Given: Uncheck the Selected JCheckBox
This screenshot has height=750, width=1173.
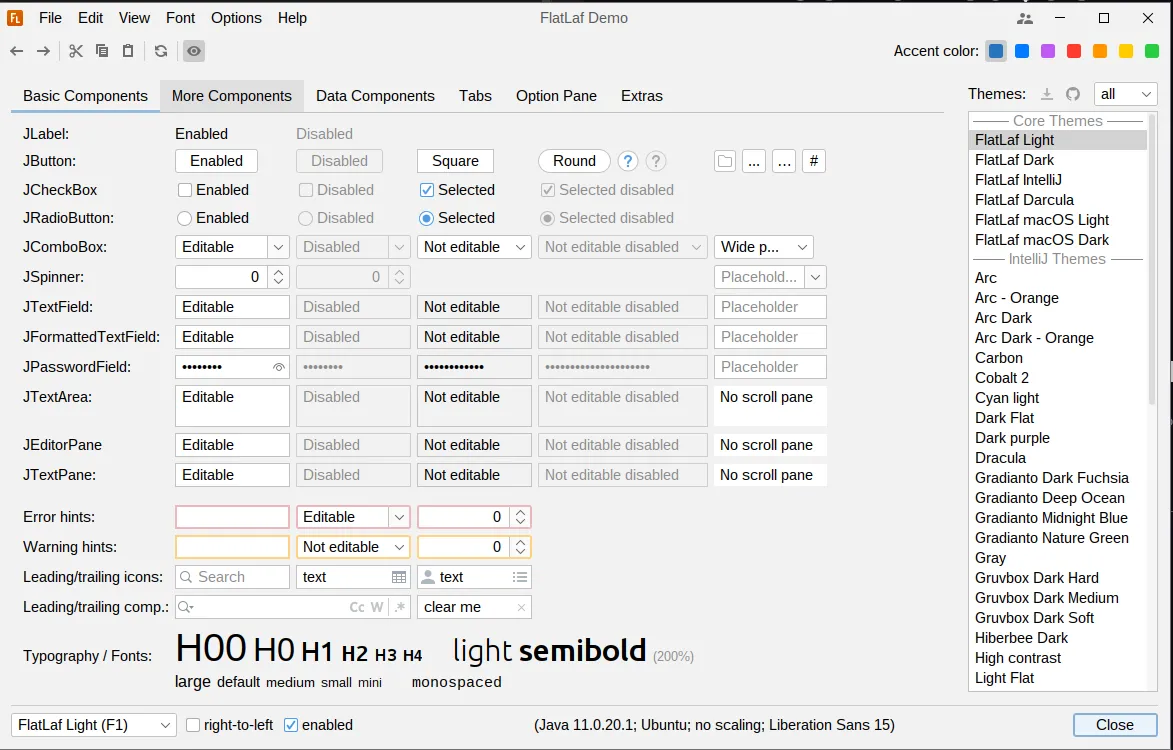Looking at the screenshot, I should tap(426, 190).
